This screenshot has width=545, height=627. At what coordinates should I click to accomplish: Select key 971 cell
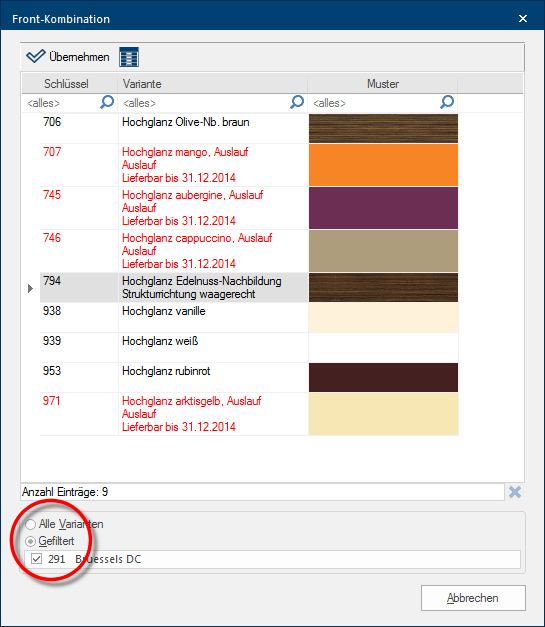tap(79, 414)
